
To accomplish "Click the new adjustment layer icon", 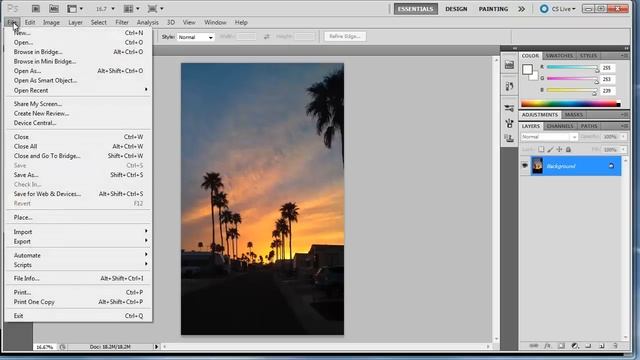I will tap(575, 346).
